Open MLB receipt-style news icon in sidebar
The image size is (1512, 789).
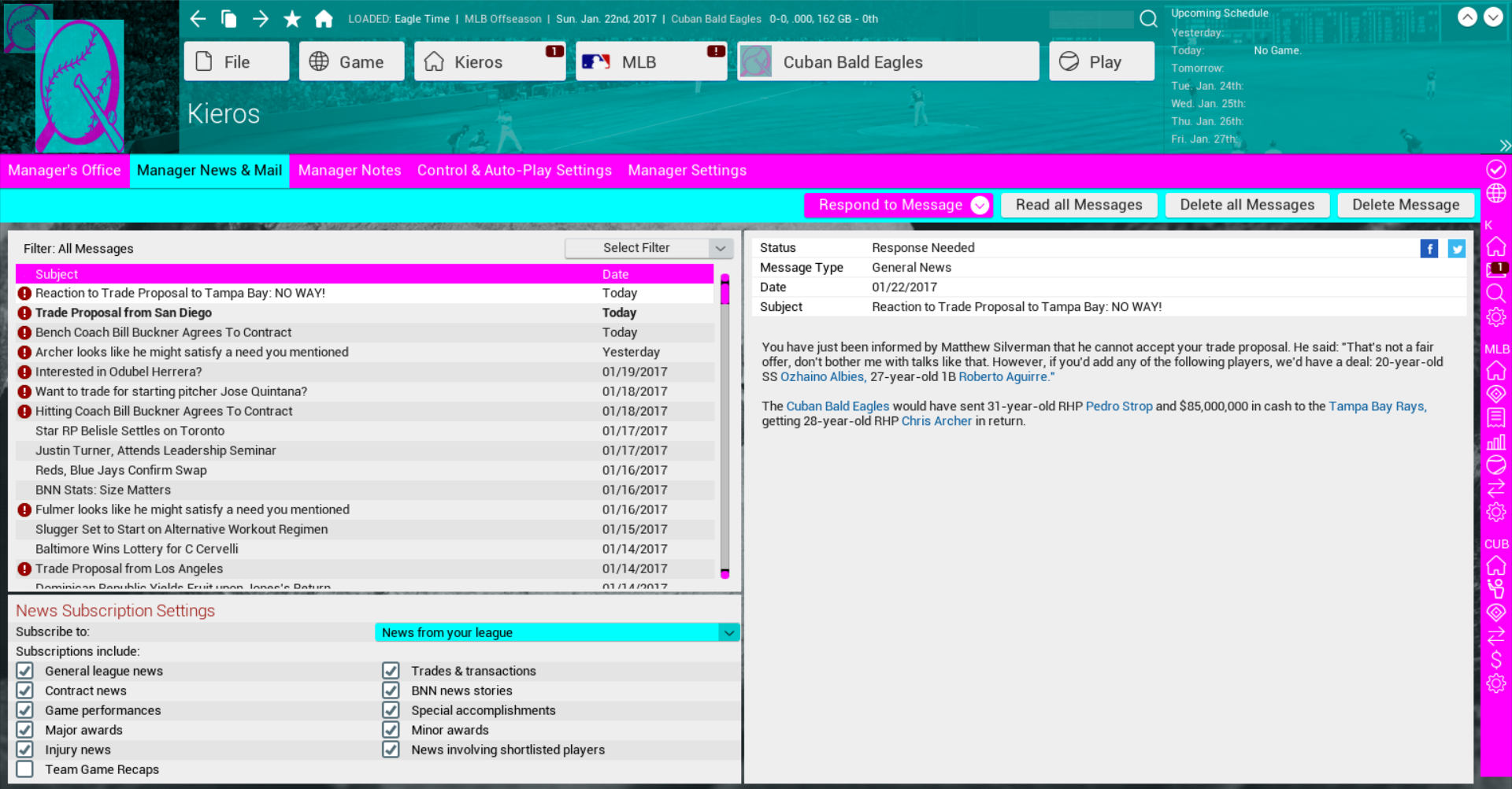1496,417
